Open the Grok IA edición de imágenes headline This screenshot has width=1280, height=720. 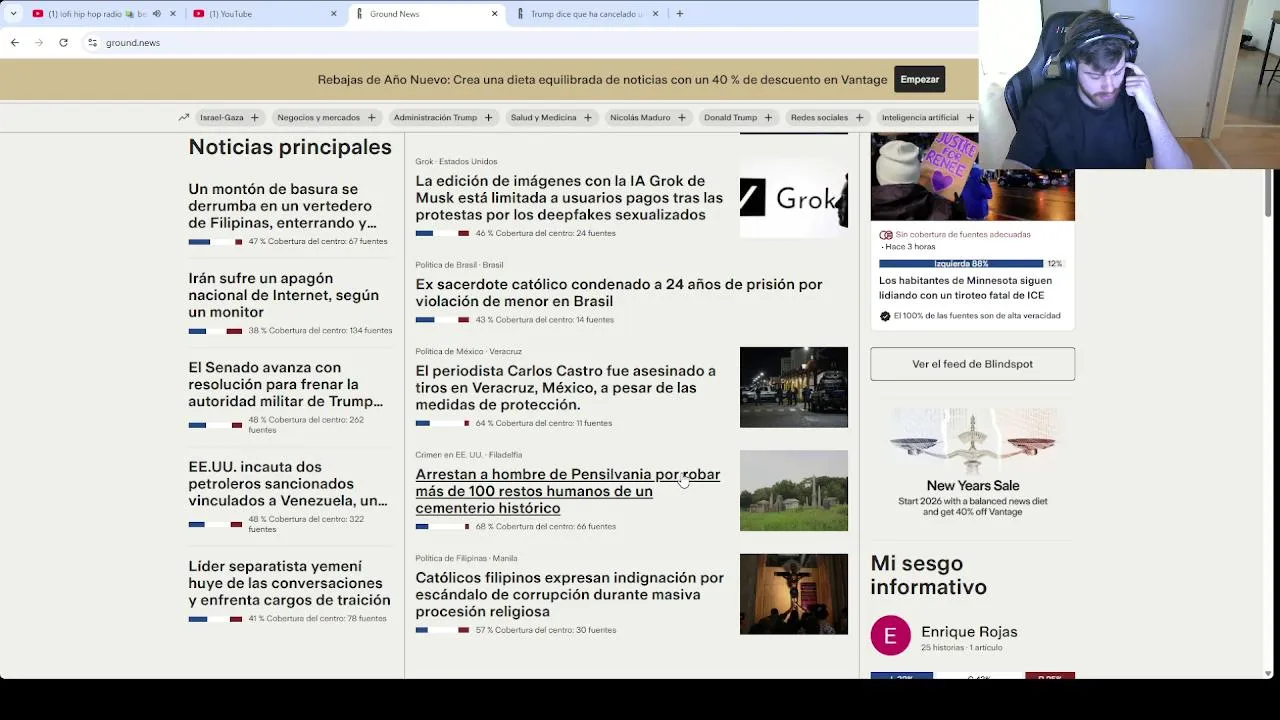pos(569,198)
